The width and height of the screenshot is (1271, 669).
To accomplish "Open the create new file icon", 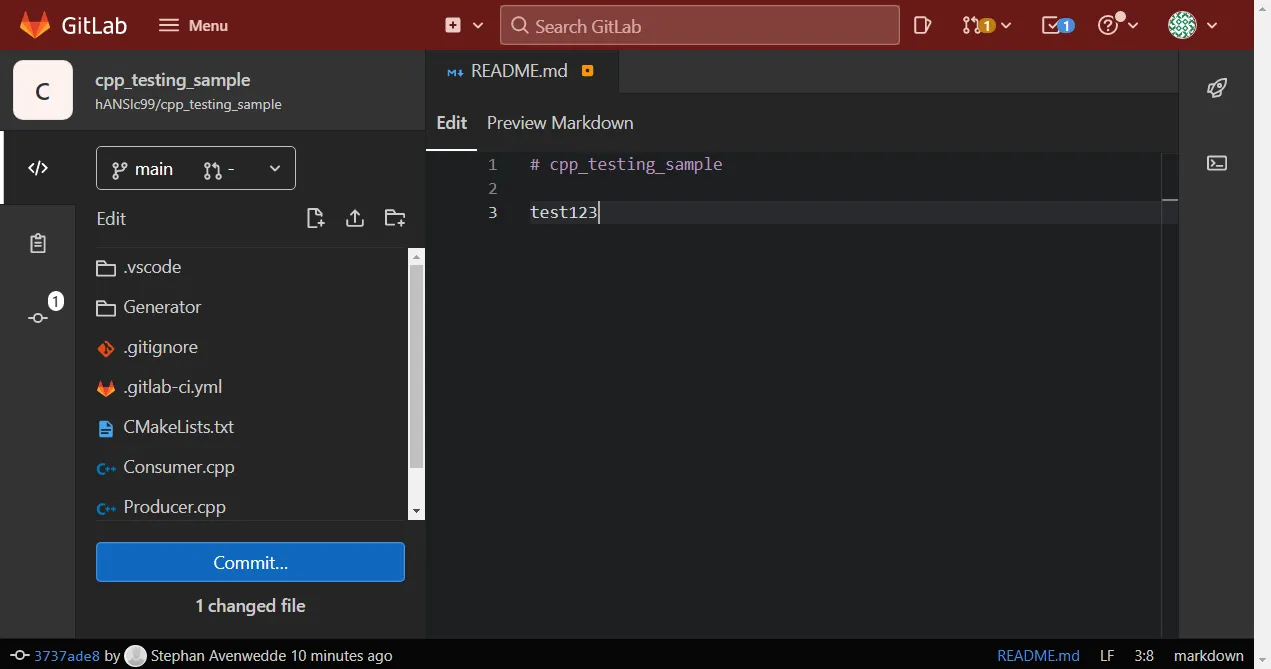I will [x=315, y=218].
